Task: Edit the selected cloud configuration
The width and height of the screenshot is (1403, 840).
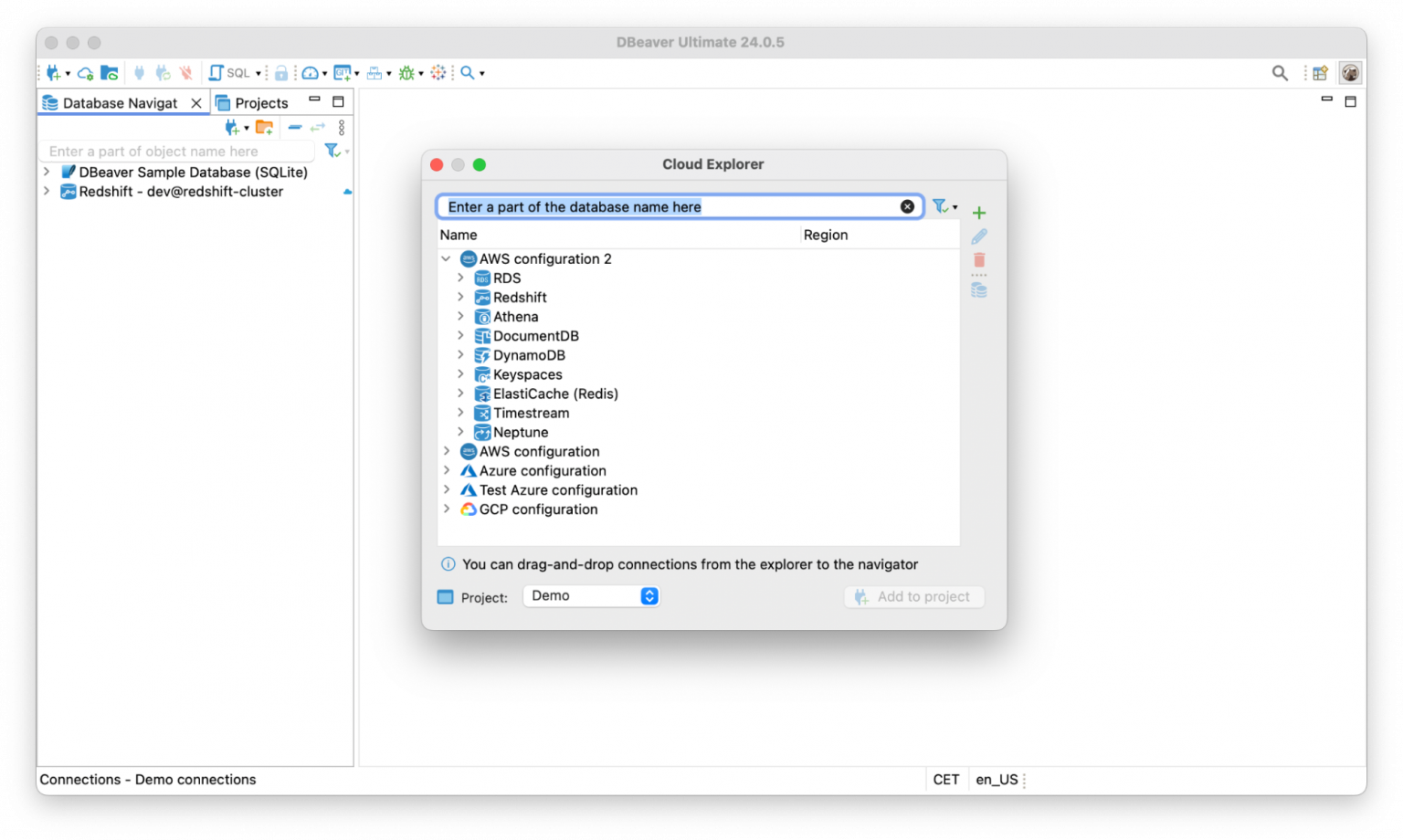Action: pyautogui.click(x=978, y=236)
